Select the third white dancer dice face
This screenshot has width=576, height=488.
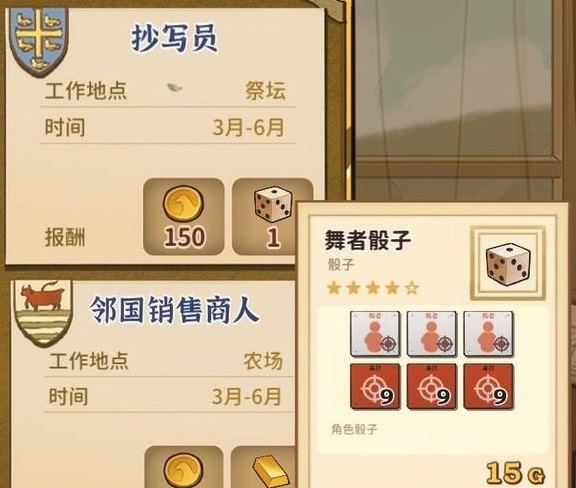488,334
